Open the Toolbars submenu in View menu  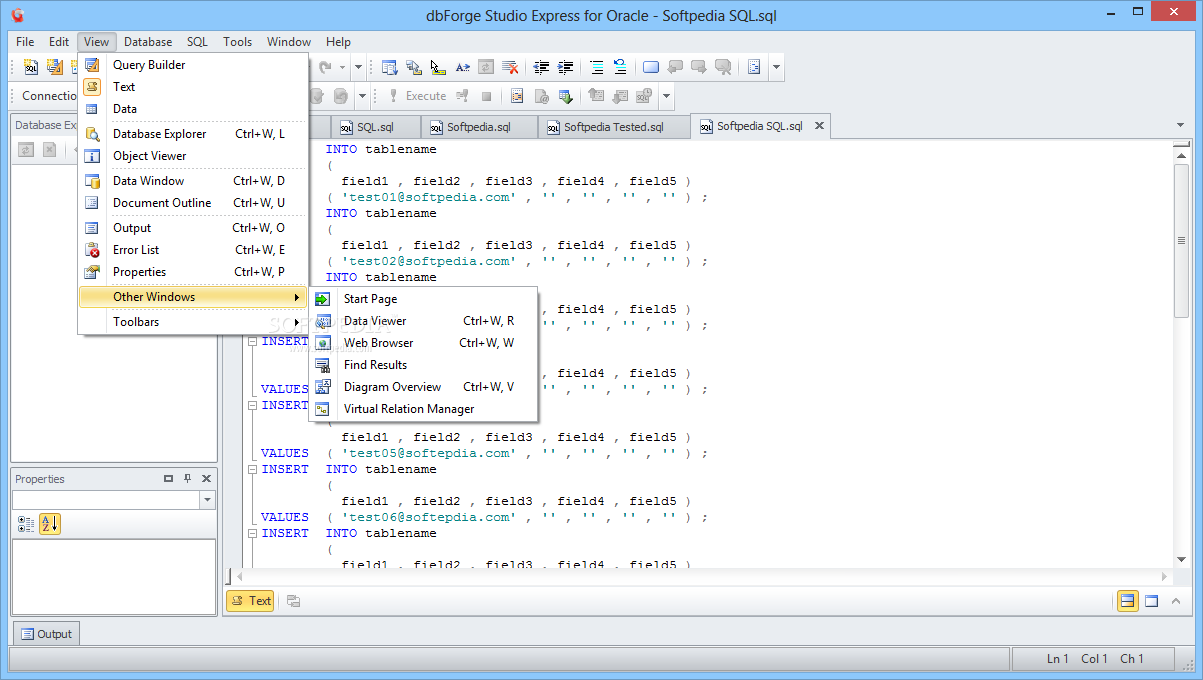click(192, 322)
